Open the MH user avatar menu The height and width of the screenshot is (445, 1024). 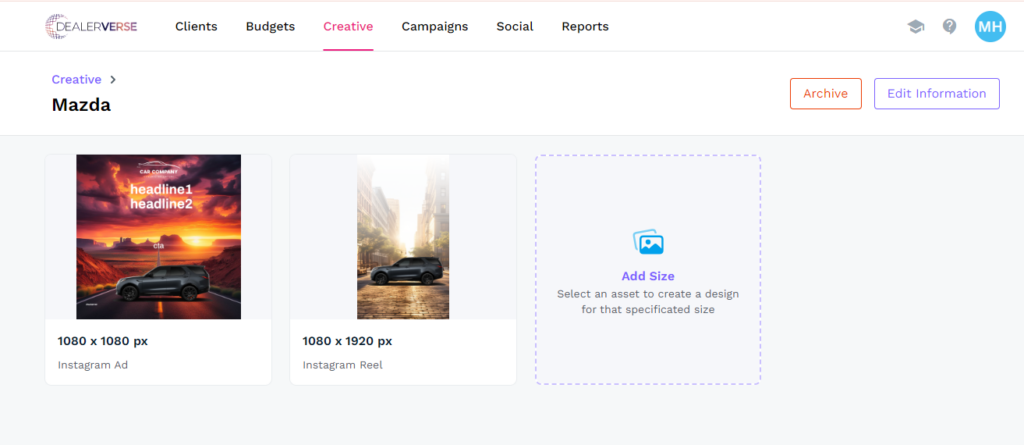[989, 27]
